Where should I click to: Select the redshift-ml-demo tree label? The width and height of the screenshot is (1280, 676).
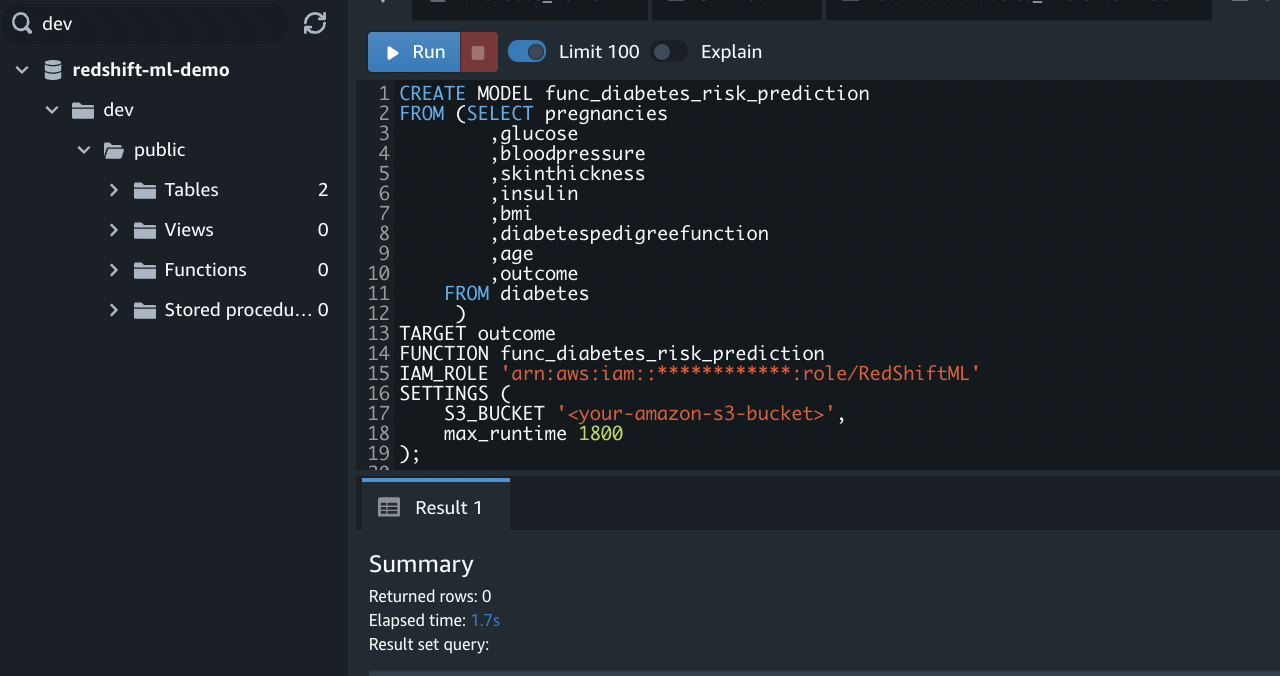(151, 70)
